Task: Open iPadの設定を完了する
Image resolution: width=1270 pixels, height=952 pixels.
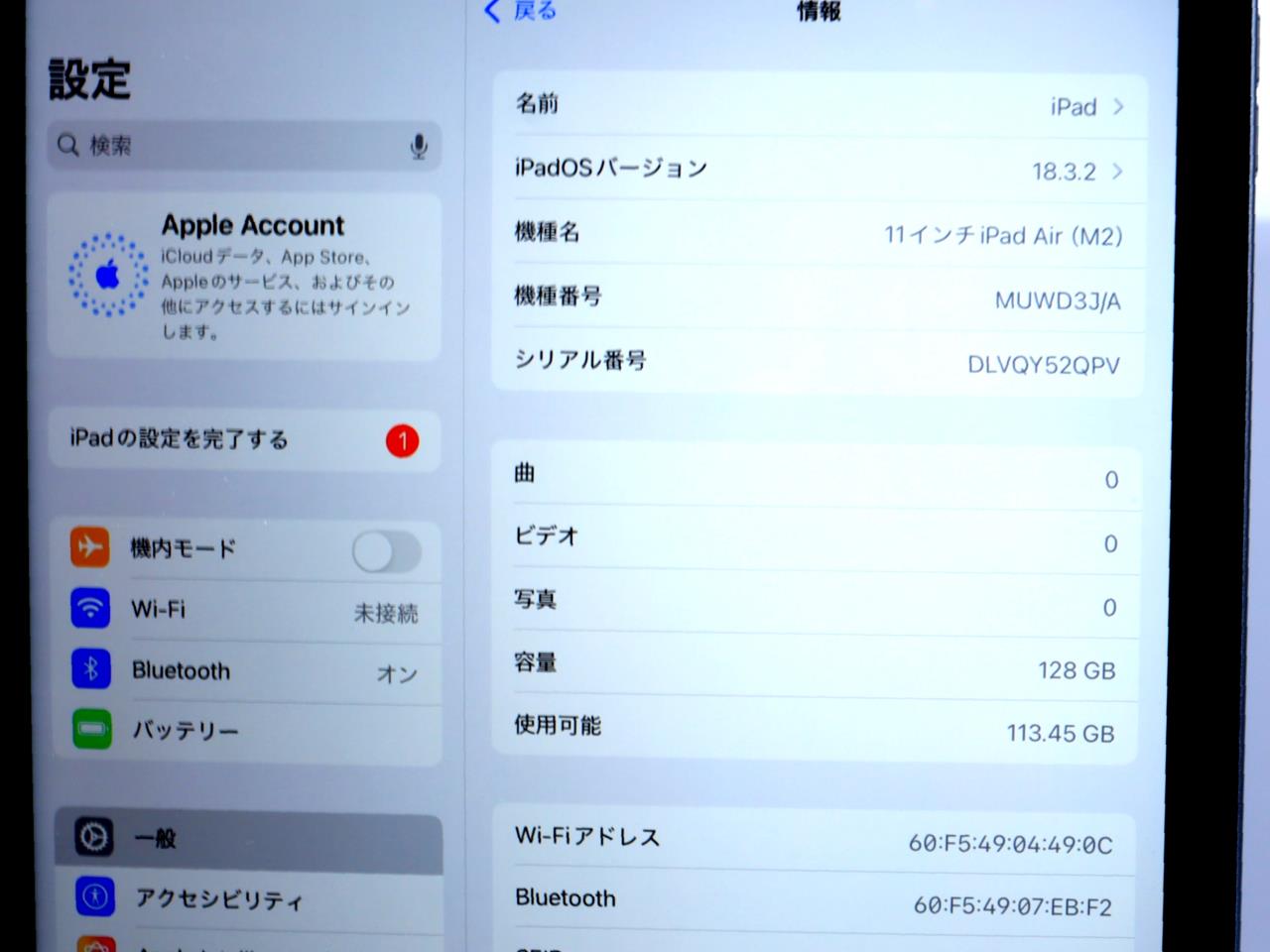Action: click(x=244, y=439)
